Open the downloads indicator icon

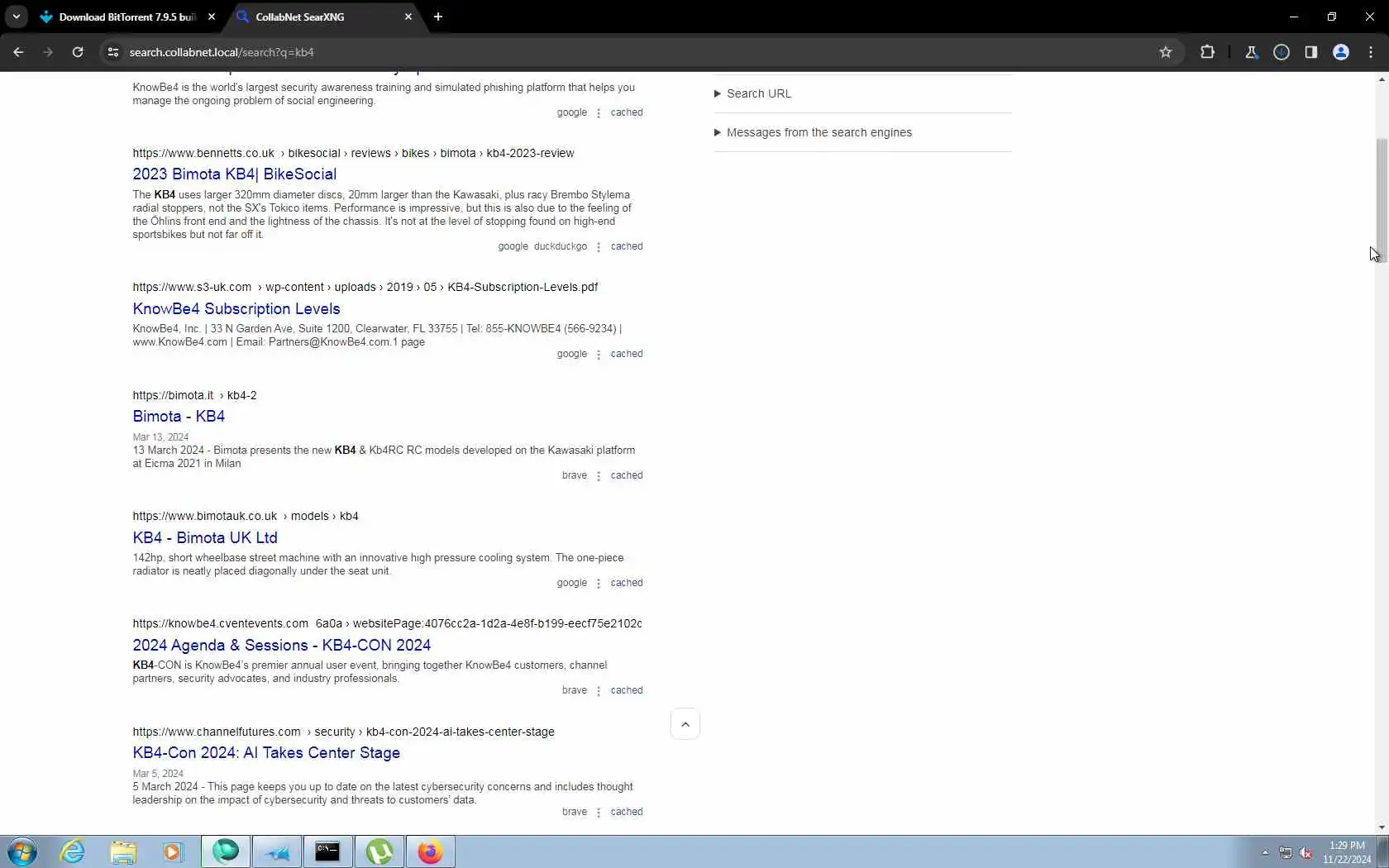(1282, 52)
